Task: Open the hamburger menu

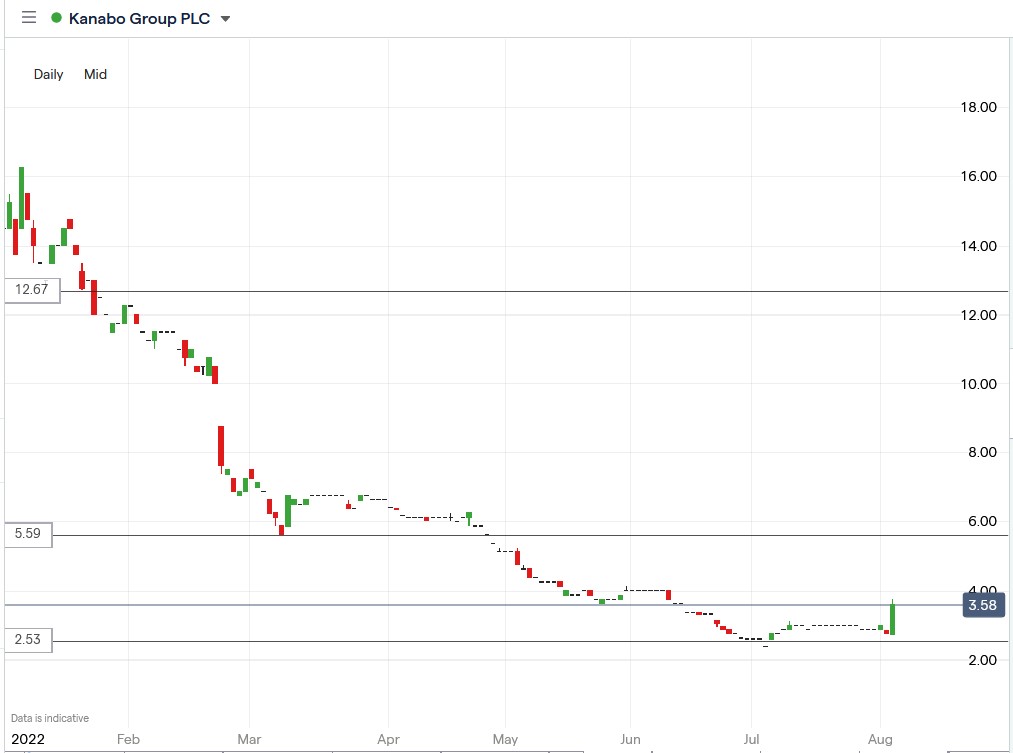Action: point(28,18)
